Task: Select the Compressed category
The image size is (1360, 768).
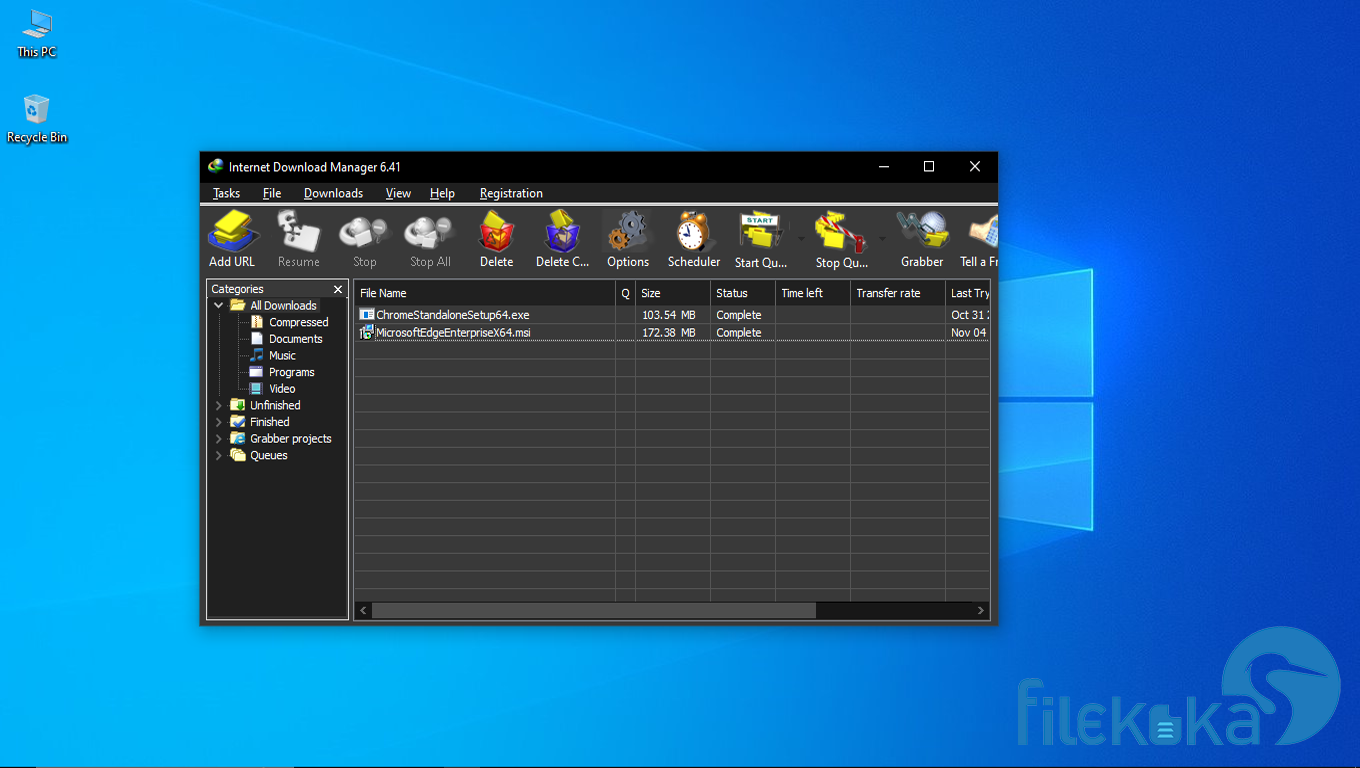Action: click(298, 322)
